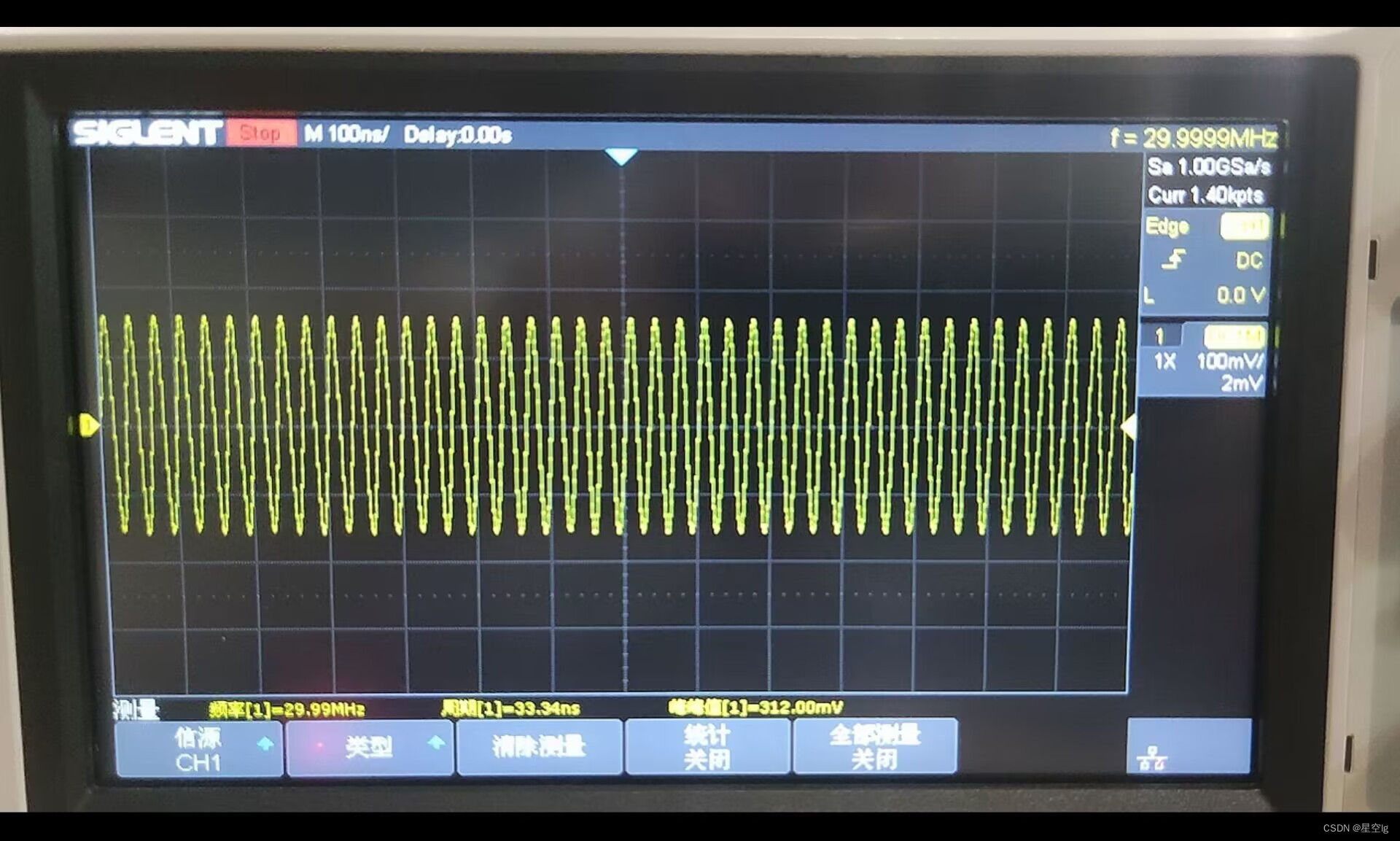Click the Delay:0.00s readout

(x=458, y=135)
